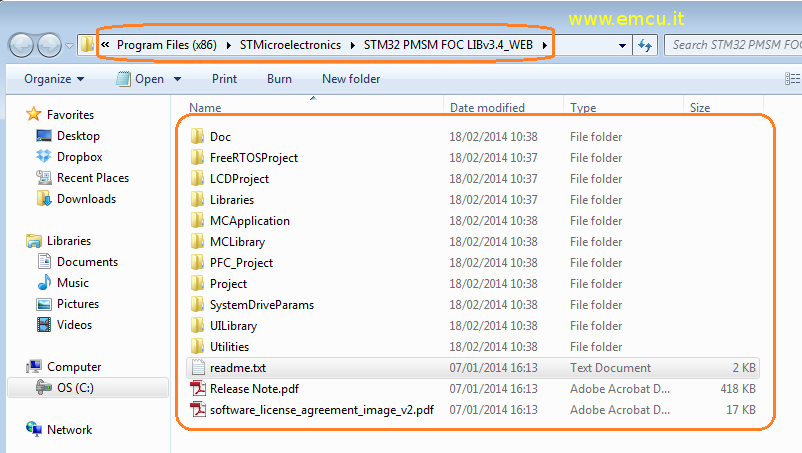Viewport: 802px width, 453px height.
Task: Click the Text Document type cell
Action: coord(610,368)
